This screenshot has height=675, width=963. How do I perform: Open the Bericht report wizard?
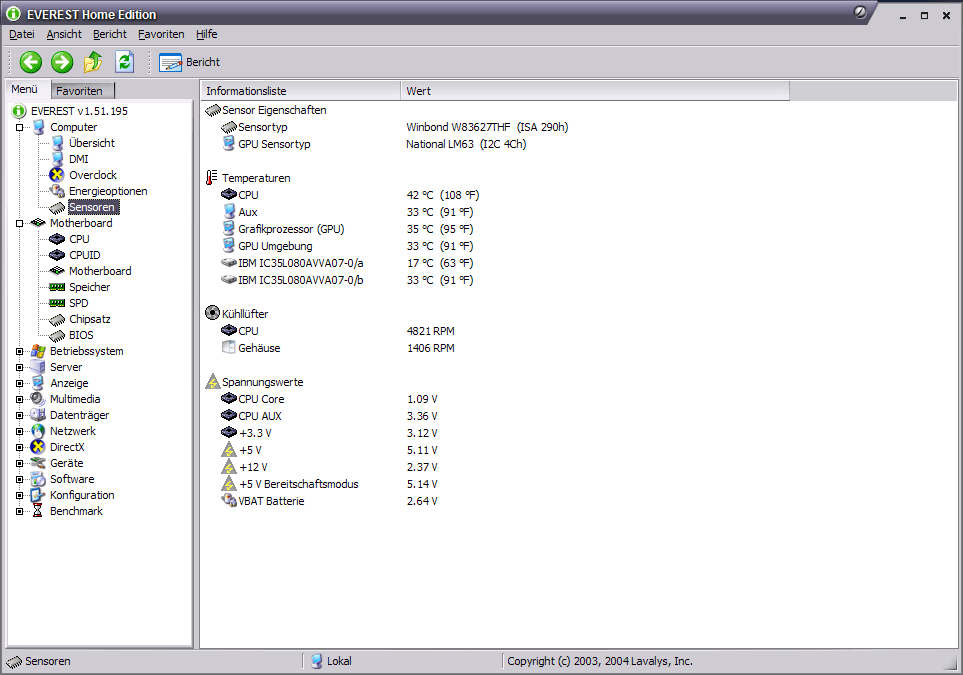click(x=189, y=62)
